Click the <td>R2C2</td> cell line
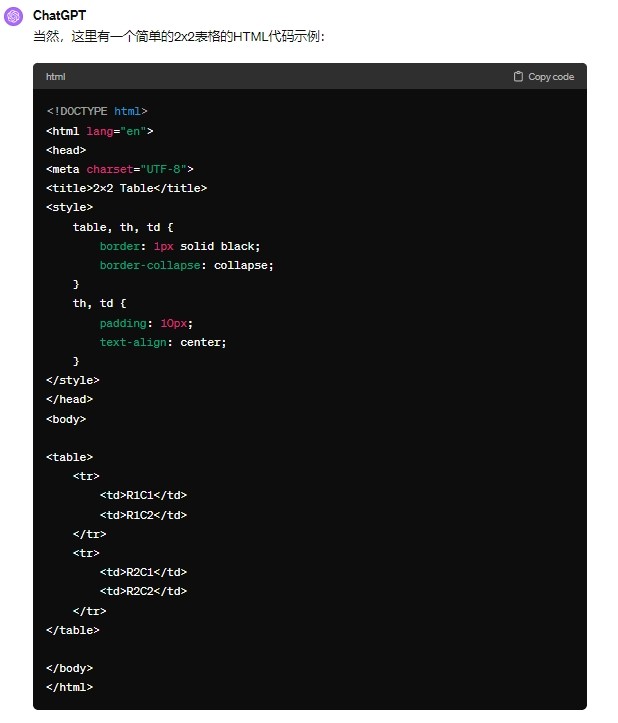The height and width of the screenshot is (723, 618). [143, 591]
